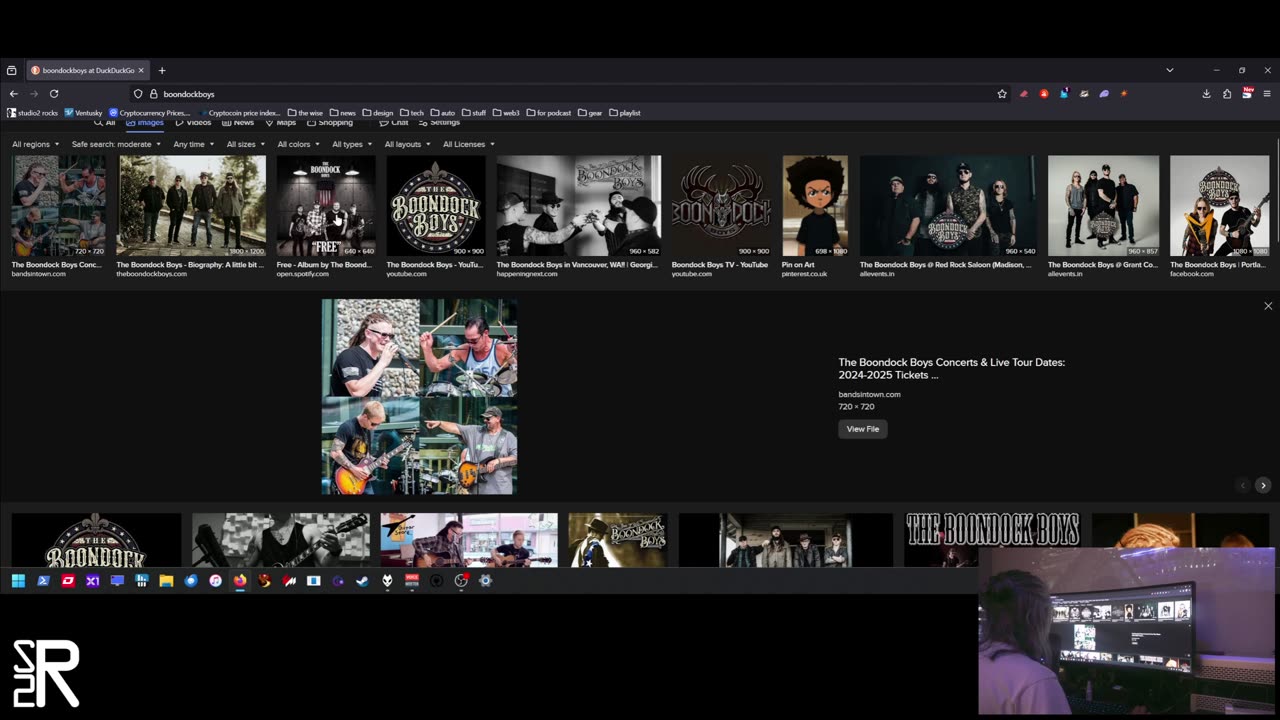
Task: Switch to the Videos search tab
Action: point(194,123)
